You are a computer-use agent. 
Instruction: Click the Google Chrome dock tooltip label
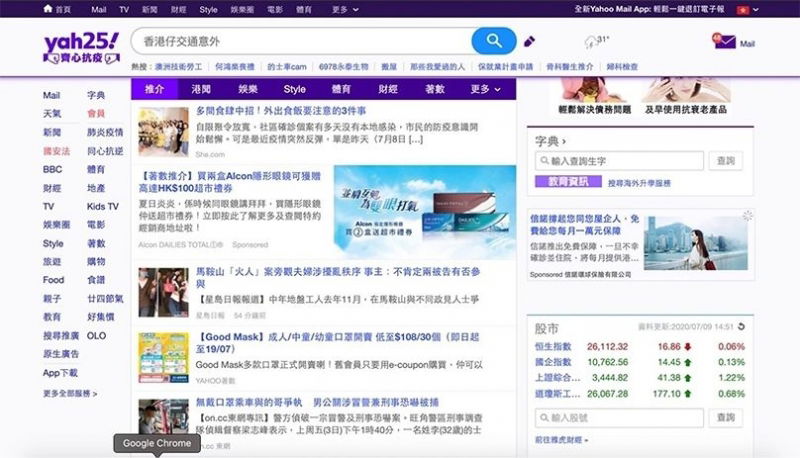(x=157, y=443)
